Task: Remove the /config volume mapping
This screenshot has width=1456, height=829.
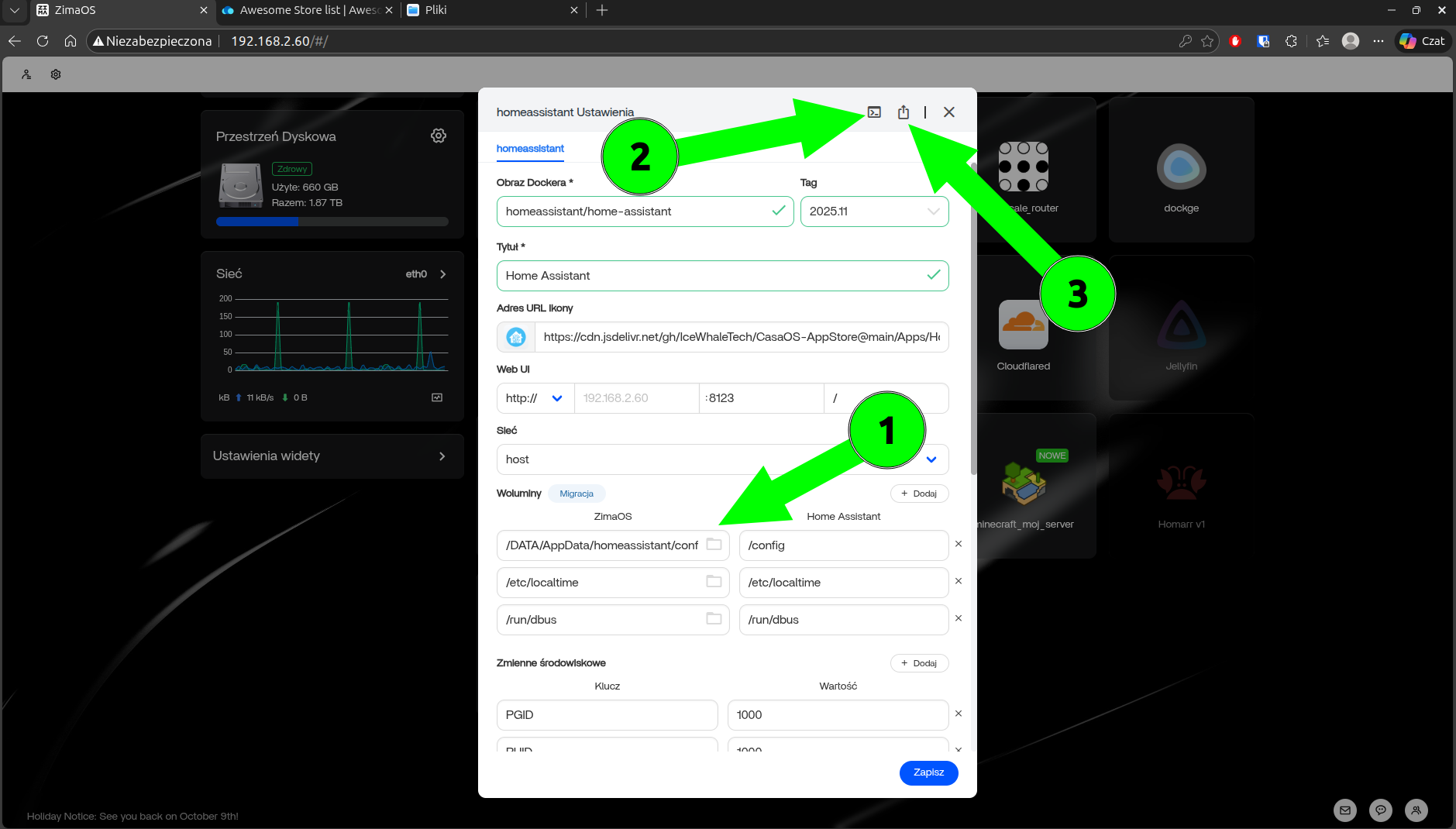Action: [959, 545]
